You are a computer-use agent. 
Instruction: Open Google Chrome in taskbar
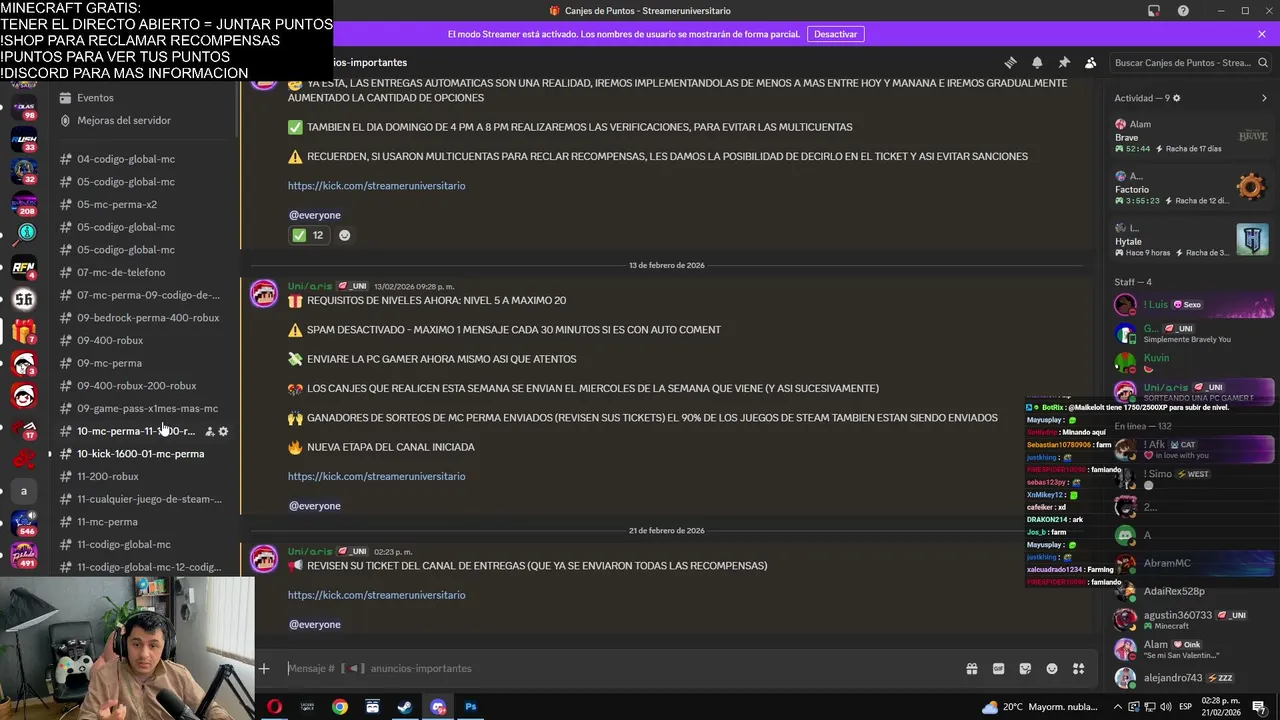pyautogui.click(x=340, y=707)
